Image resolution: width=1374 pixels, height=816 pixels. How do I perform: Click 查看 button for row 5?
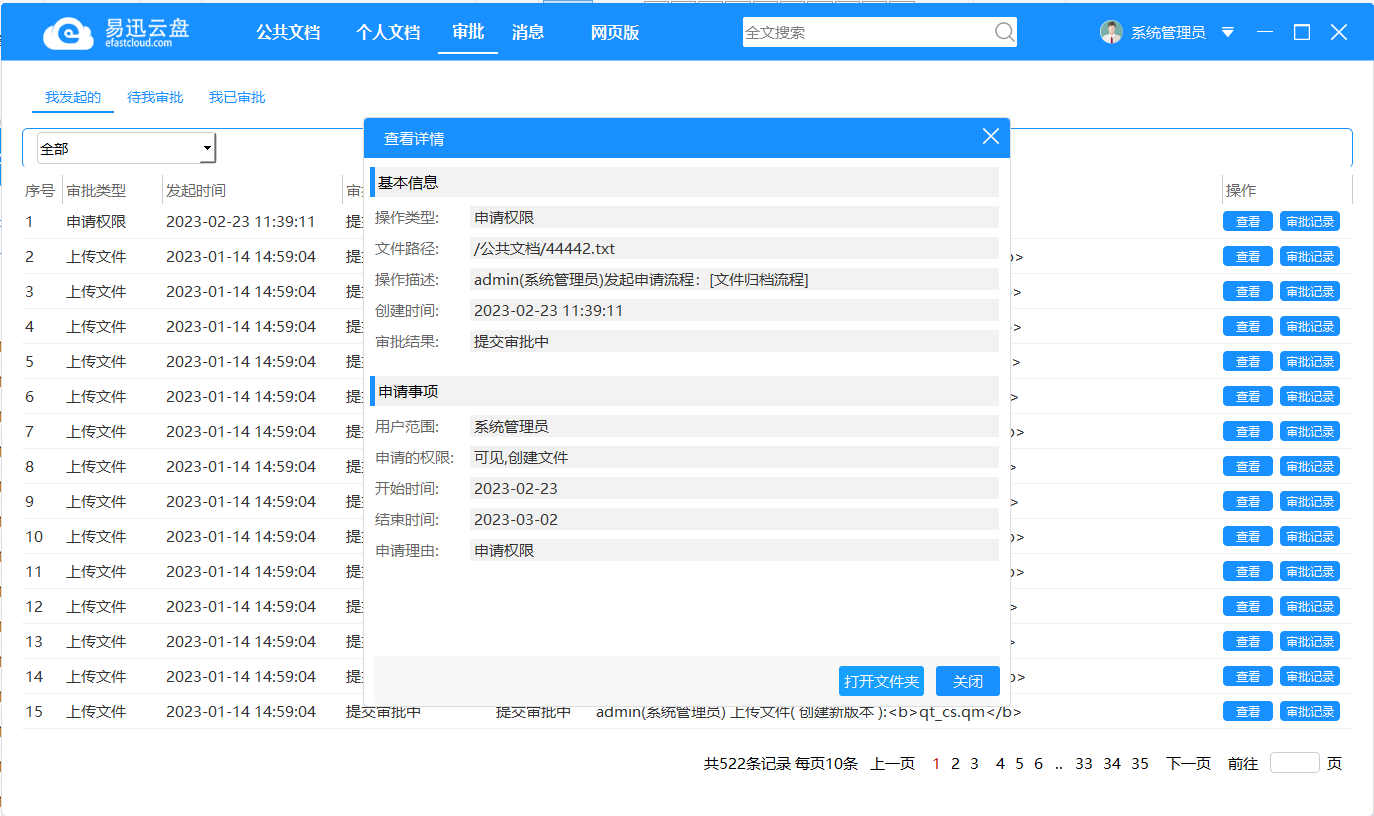click(x=1248, y=362)
